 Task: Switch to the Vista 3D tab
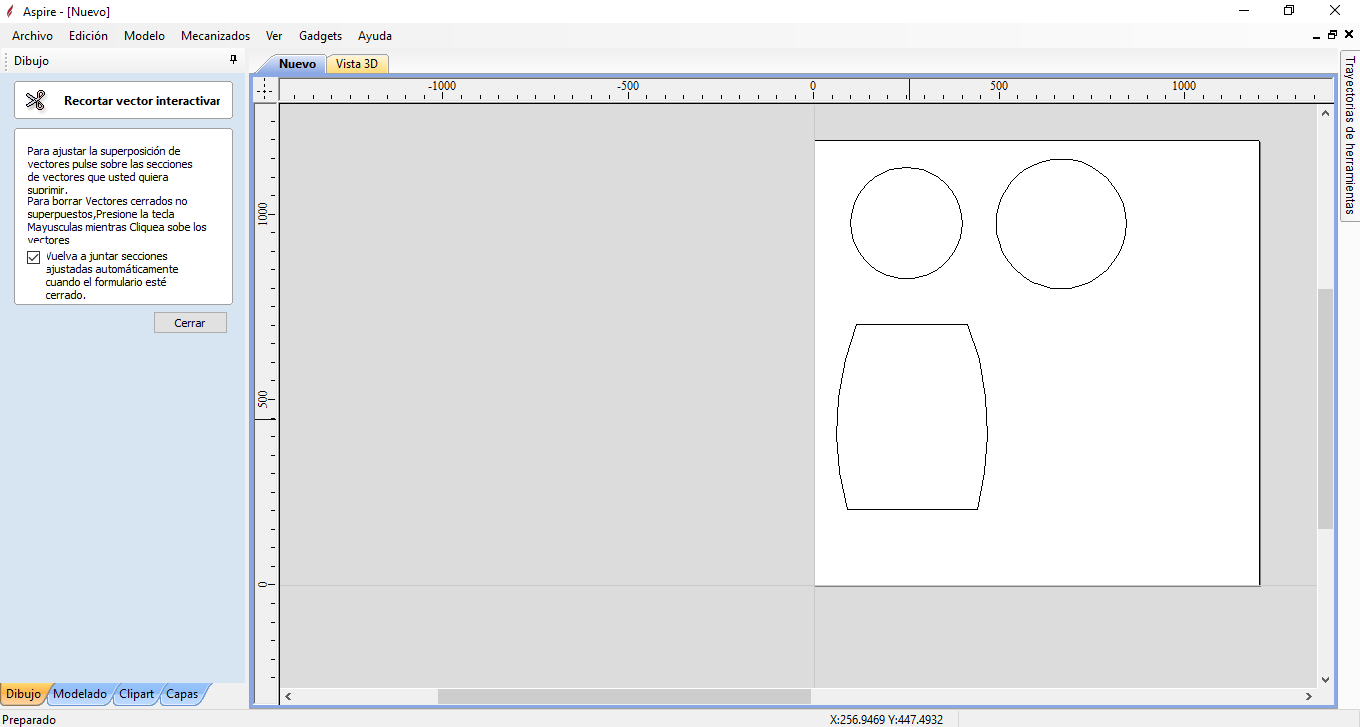[357, 64]
